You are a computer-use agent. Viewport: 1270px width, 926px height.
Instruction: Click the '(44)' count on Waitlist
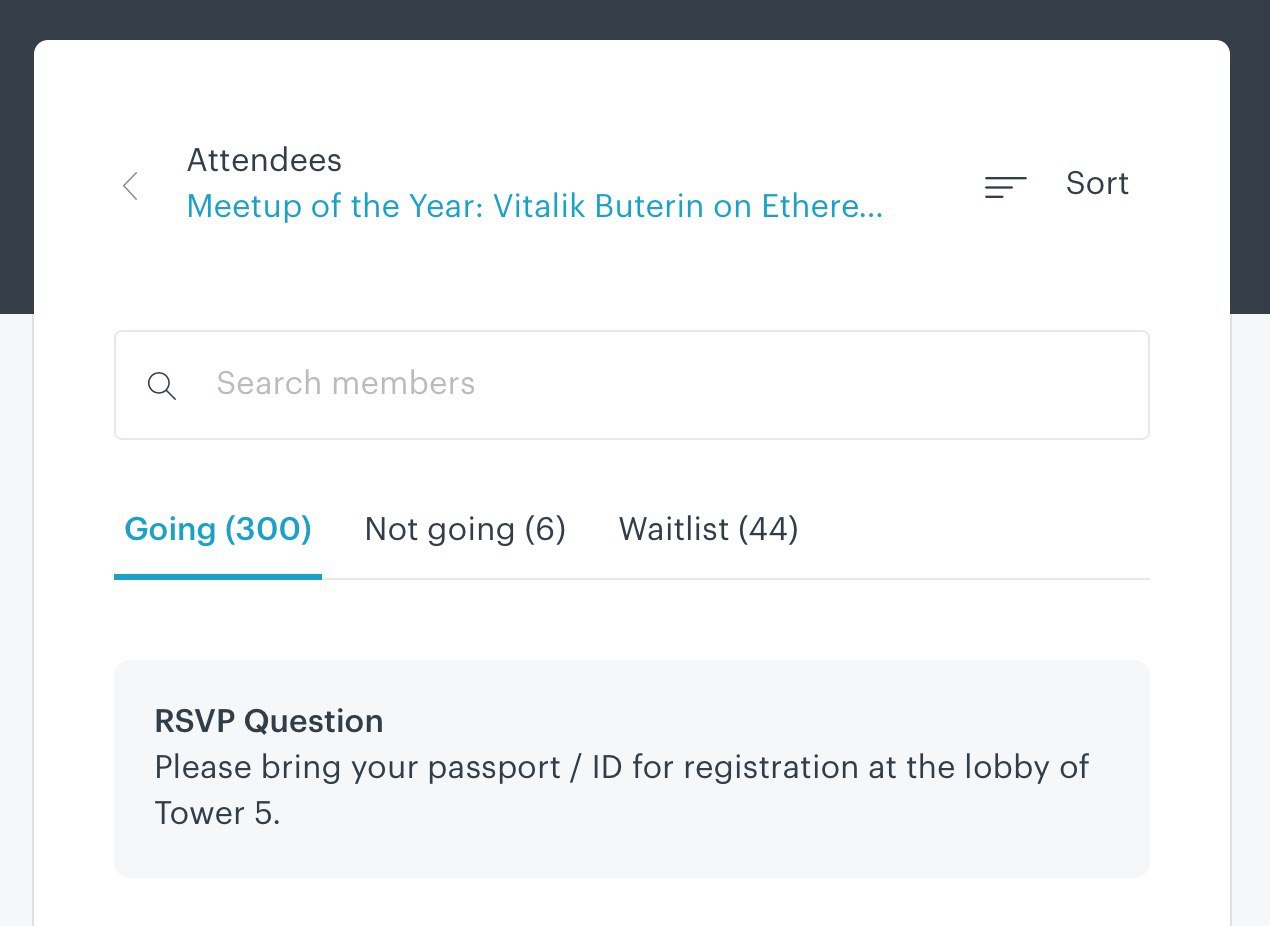coord(768,529)
